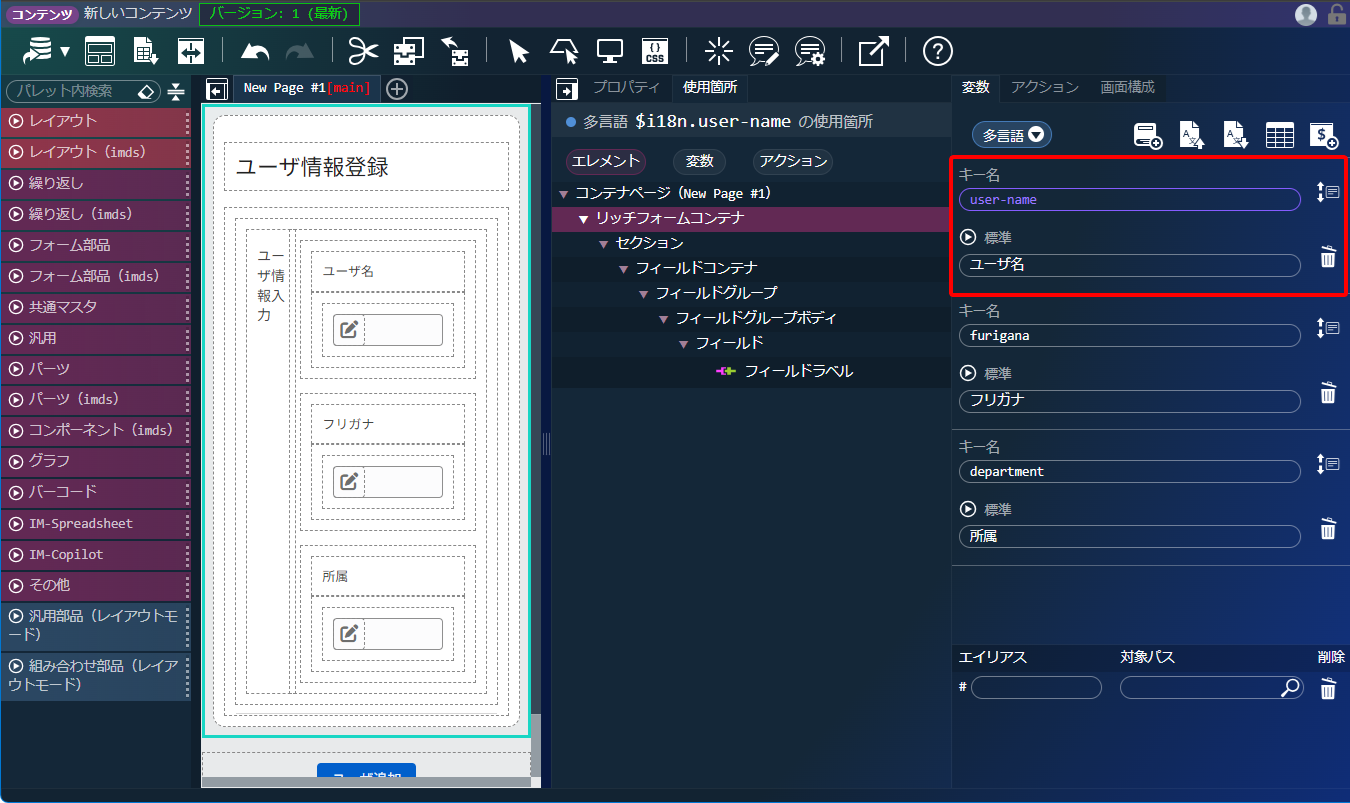Click the table grid view icon
The height and width of the screenshot is (803, 1350).
(x=1280, y=136)
